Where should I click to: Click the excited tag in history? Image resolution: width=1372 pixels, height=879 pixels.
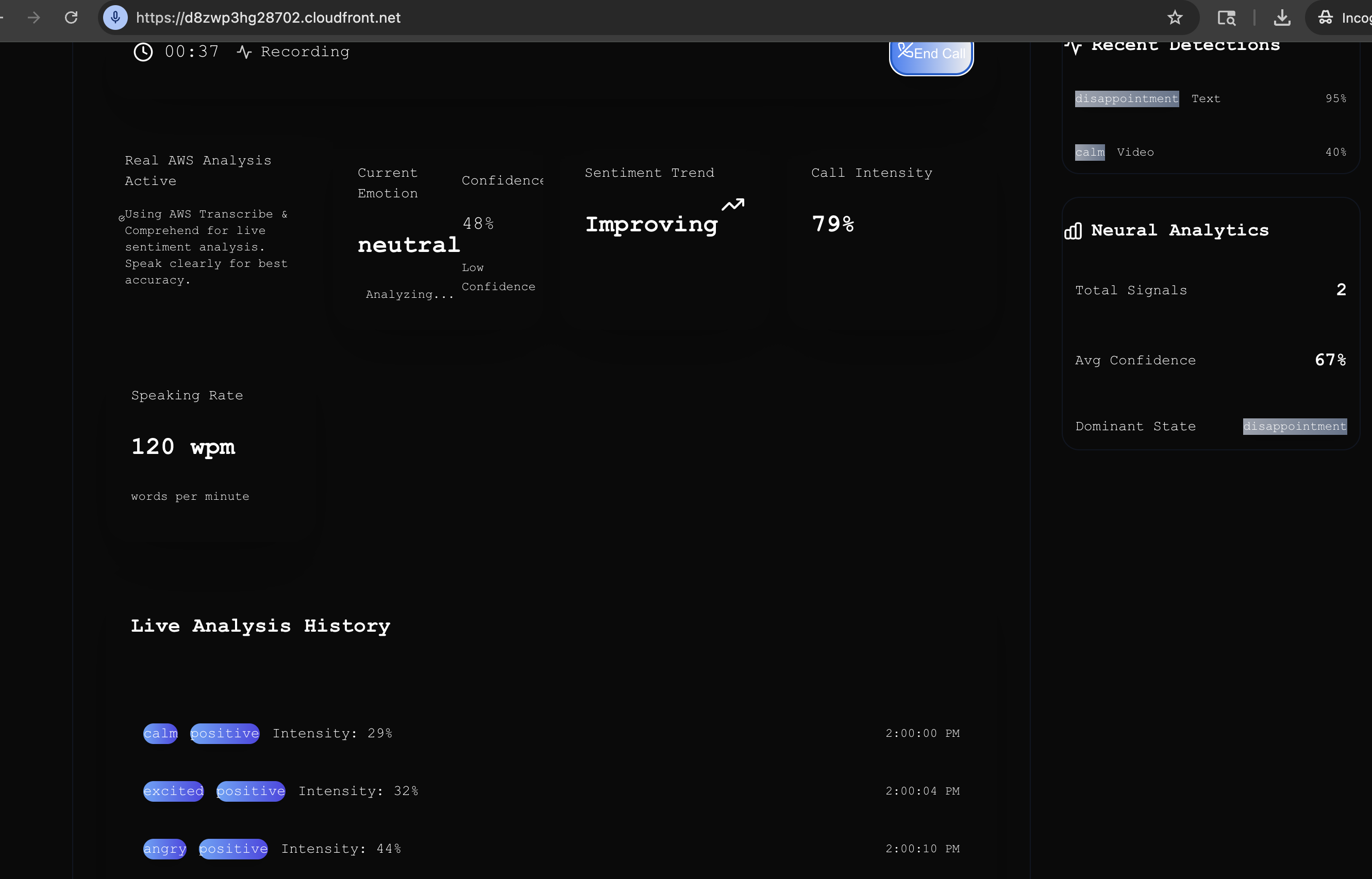173,791
